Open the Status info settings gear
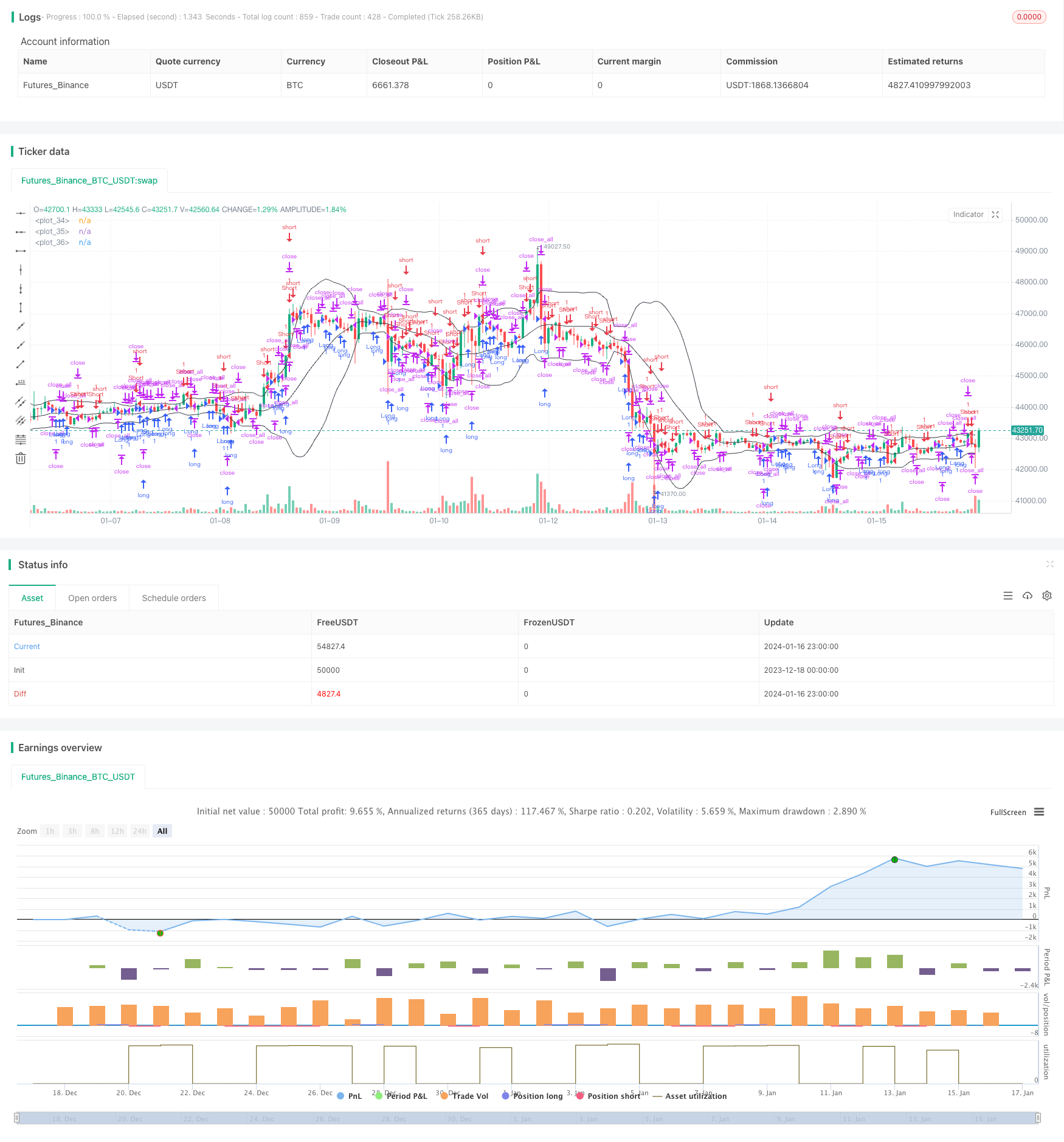This screenshot has width=1064, height=1142. tap(1047, 596)
